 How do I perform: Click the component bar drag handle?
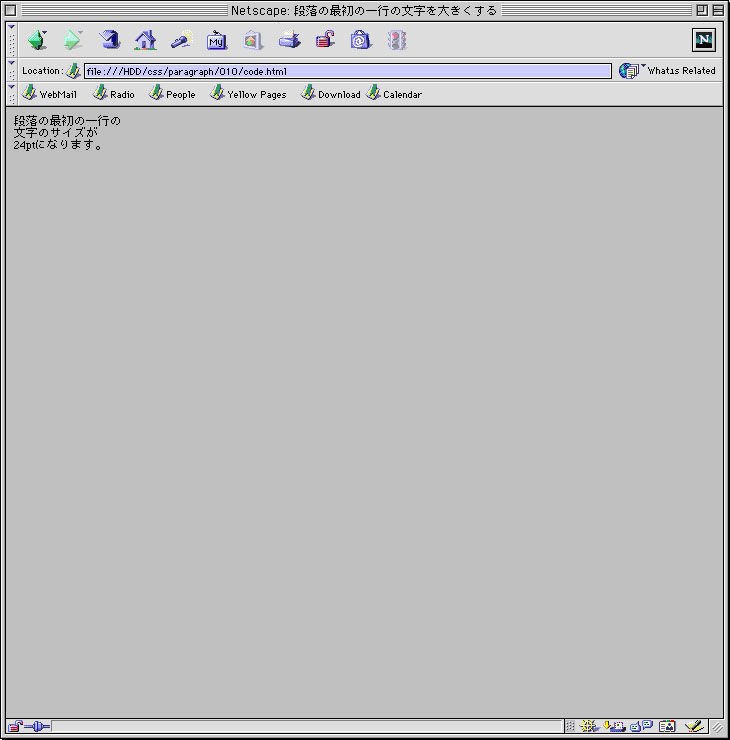pyautogui.click(x=570, y=726)
